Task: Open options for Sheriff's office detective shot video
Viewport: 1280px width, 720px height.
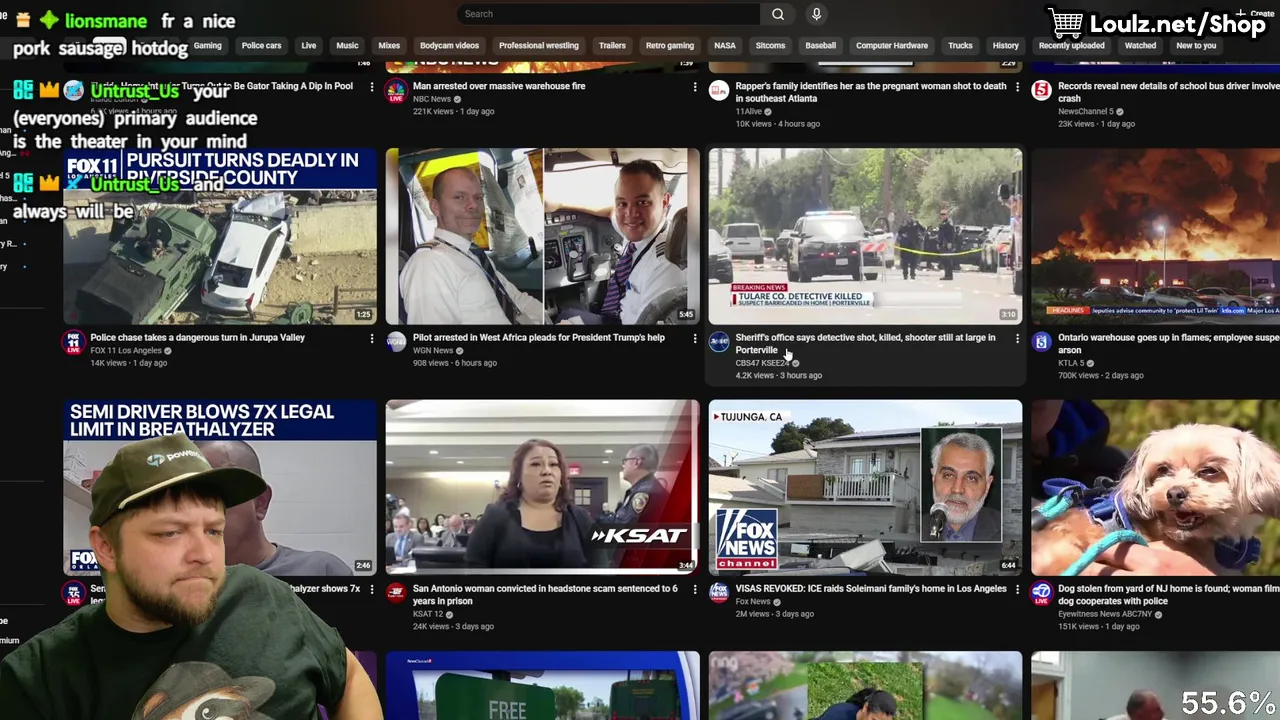Action: tap(1017, 338)
